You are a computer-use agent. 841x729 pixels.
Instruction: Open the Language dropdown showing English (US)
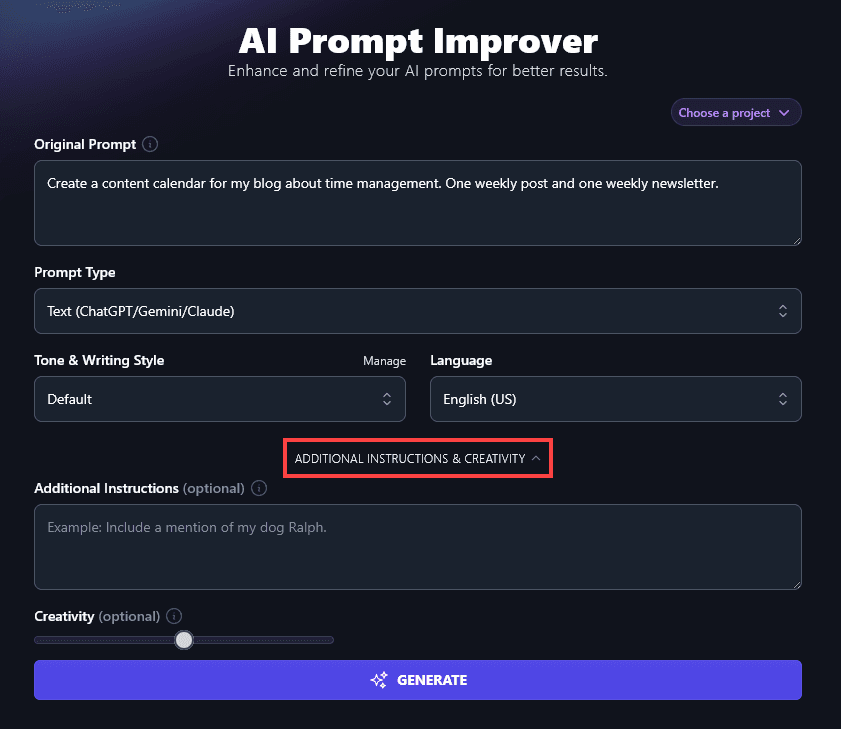click(616, 399)
